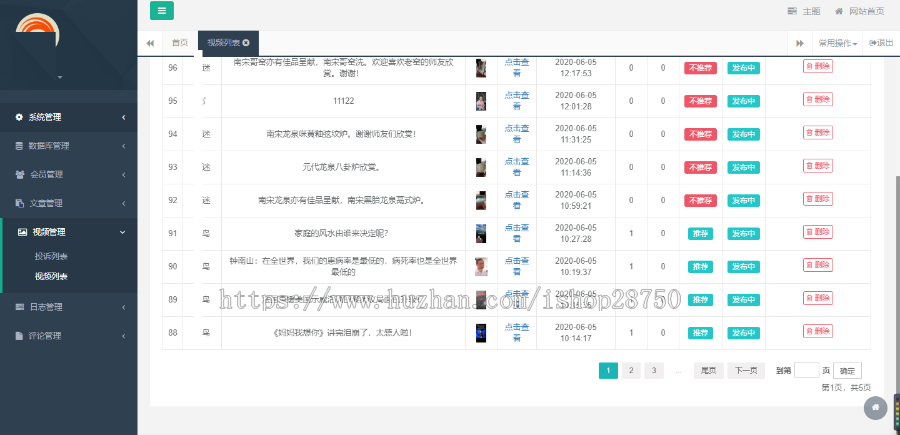This screenshot has height=435, width=900.
Task: Focus the page number input field
Action: point(806,370)
